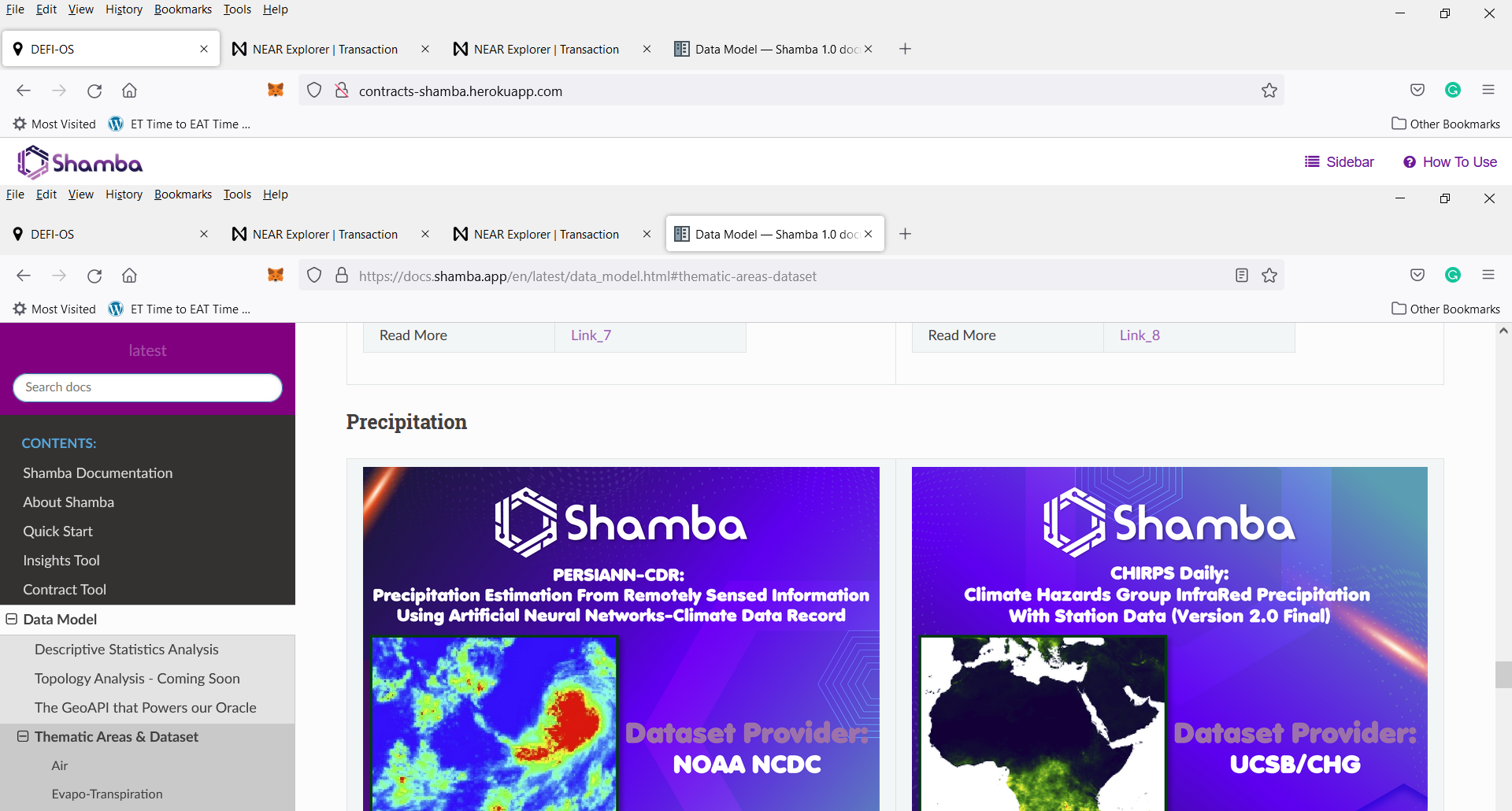Viewport: 1512px width, 811px height.
Task: Open new tab with plus in lower window
Action: click(x=906, y=234)
